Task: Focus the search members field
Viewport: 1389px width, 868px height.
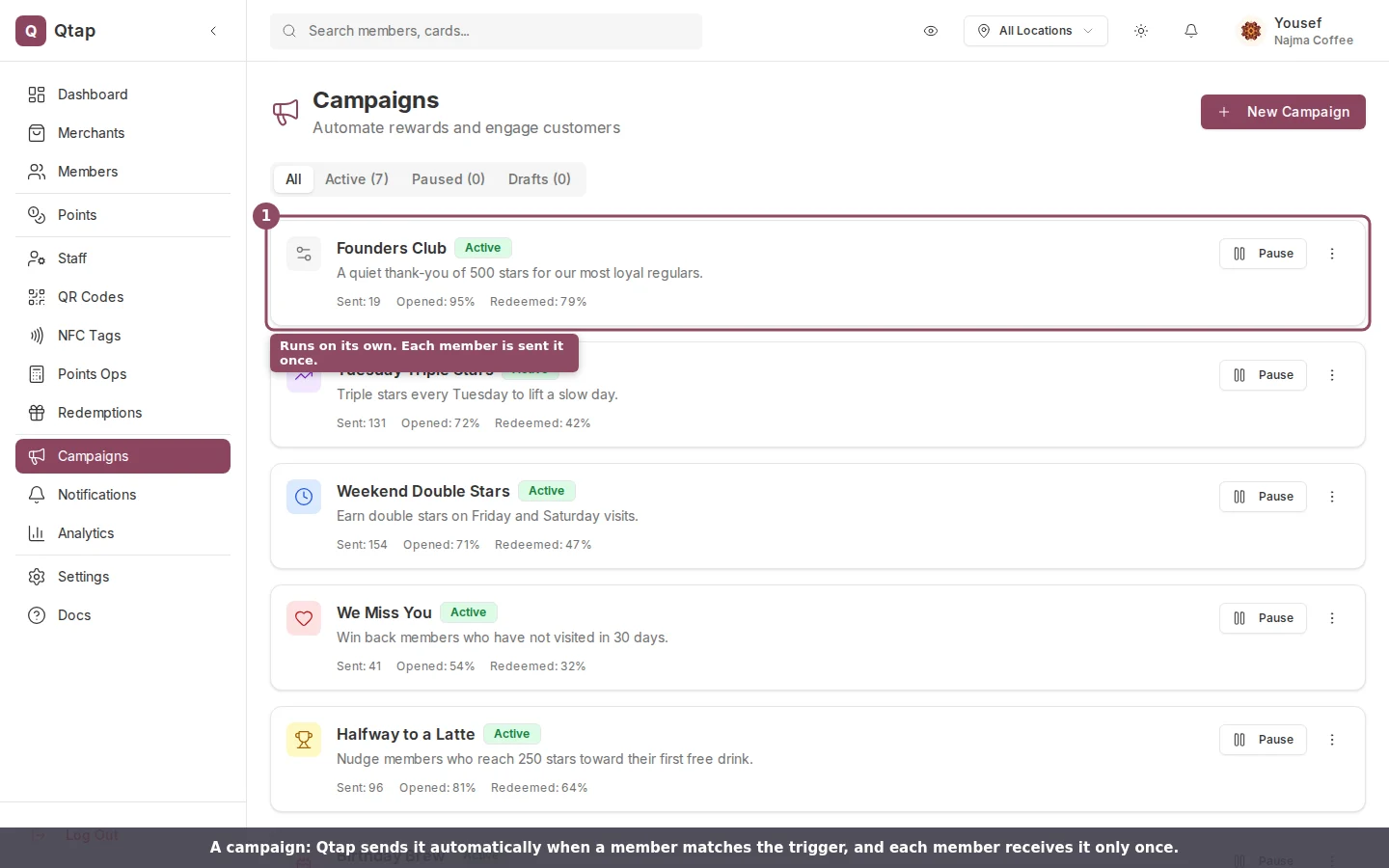Action: [x=486, y=31]
